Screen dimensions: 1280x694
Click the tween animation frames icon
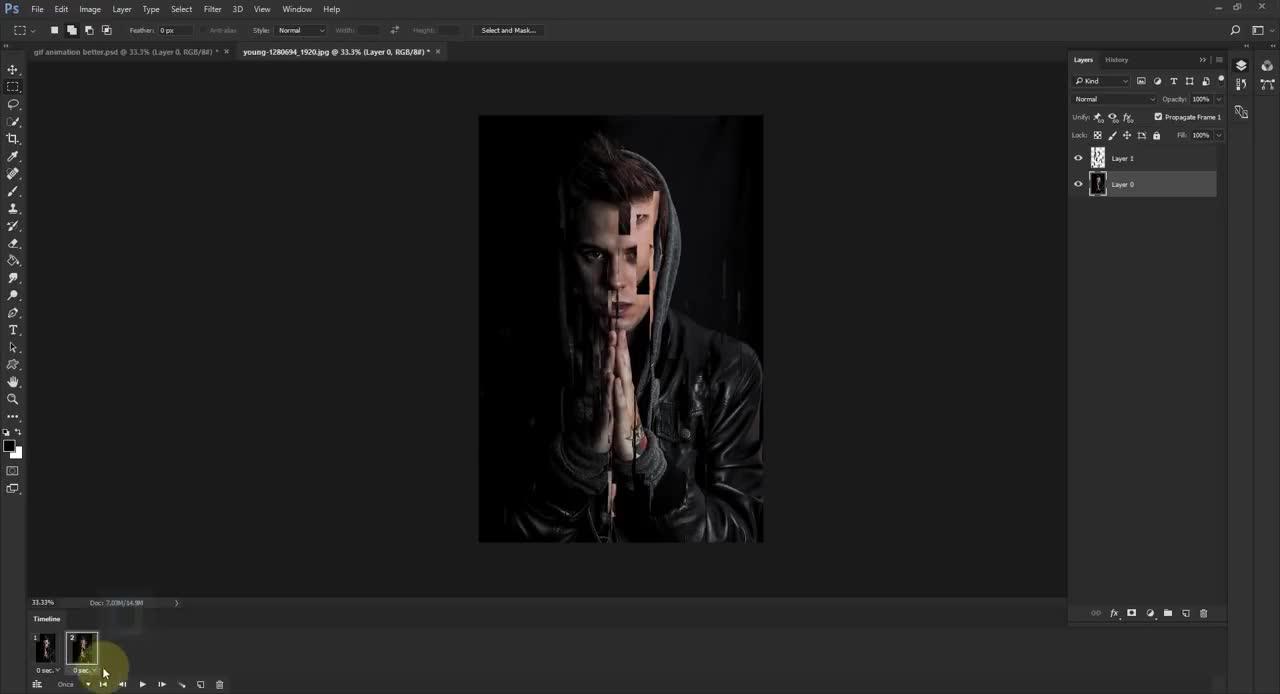[181, 685]
